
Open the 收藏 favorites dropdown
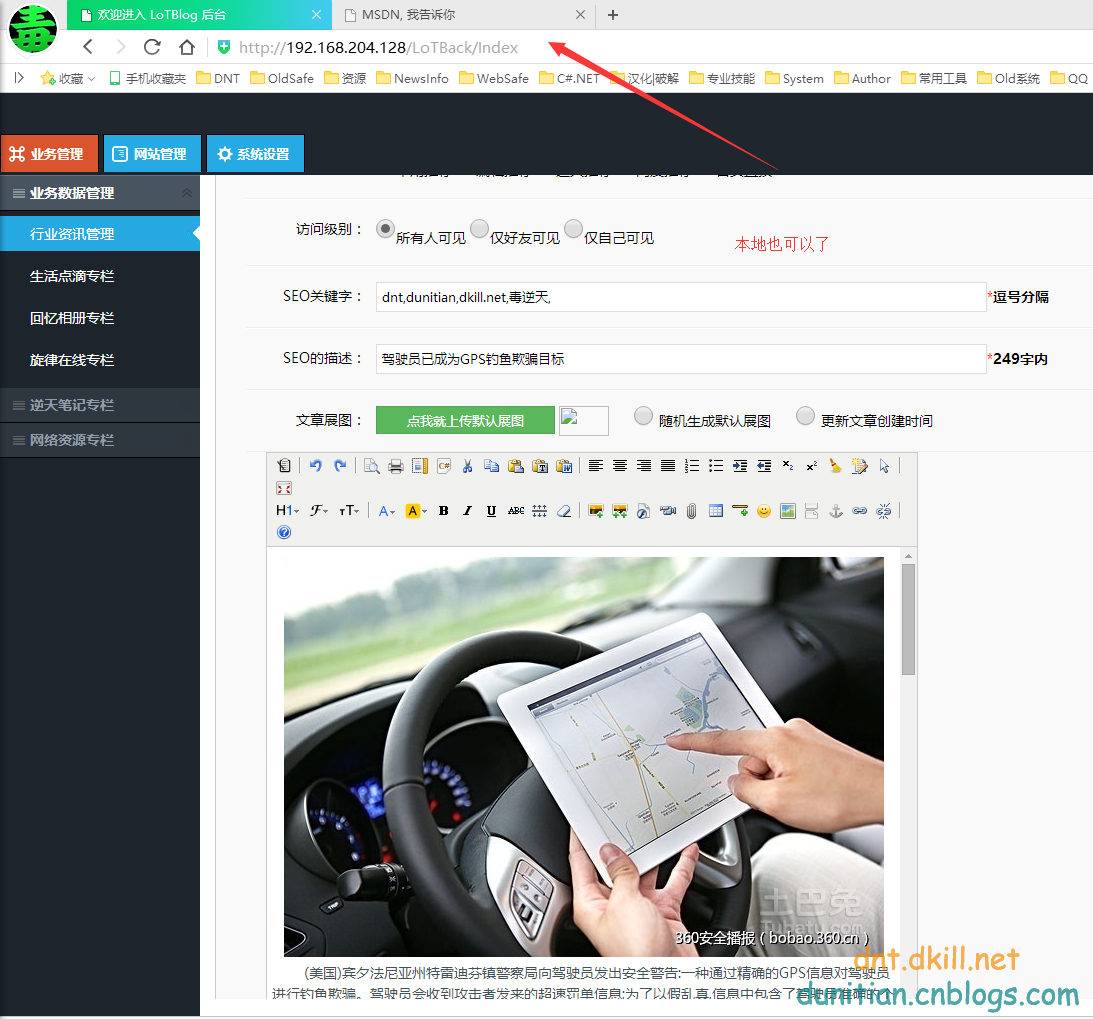68,78
